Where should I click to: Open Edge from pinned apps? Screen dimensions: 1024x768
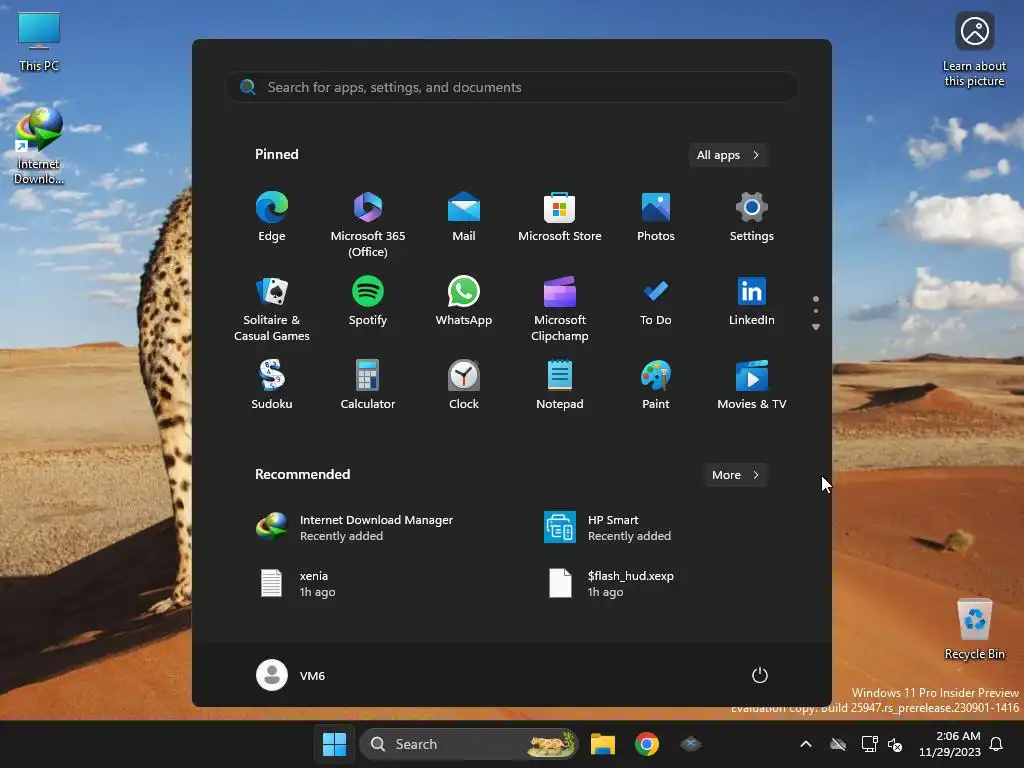point(272,217)
